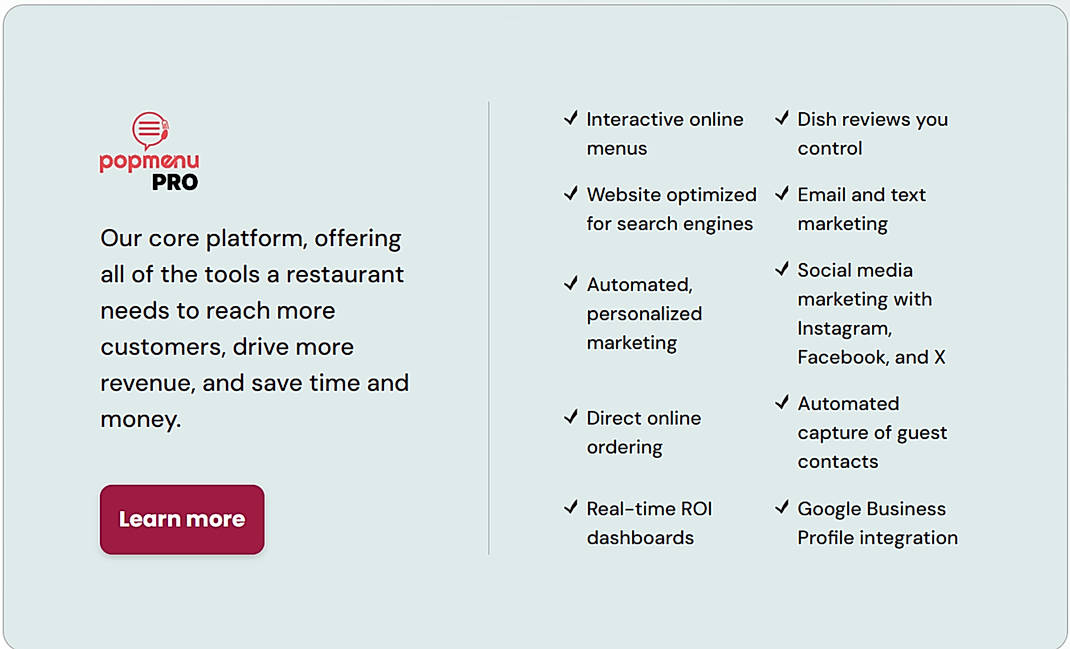This screenshot has width=1070, height=649.
Task: Select the Dish reviews you control feature text
Action: point(872,133)
